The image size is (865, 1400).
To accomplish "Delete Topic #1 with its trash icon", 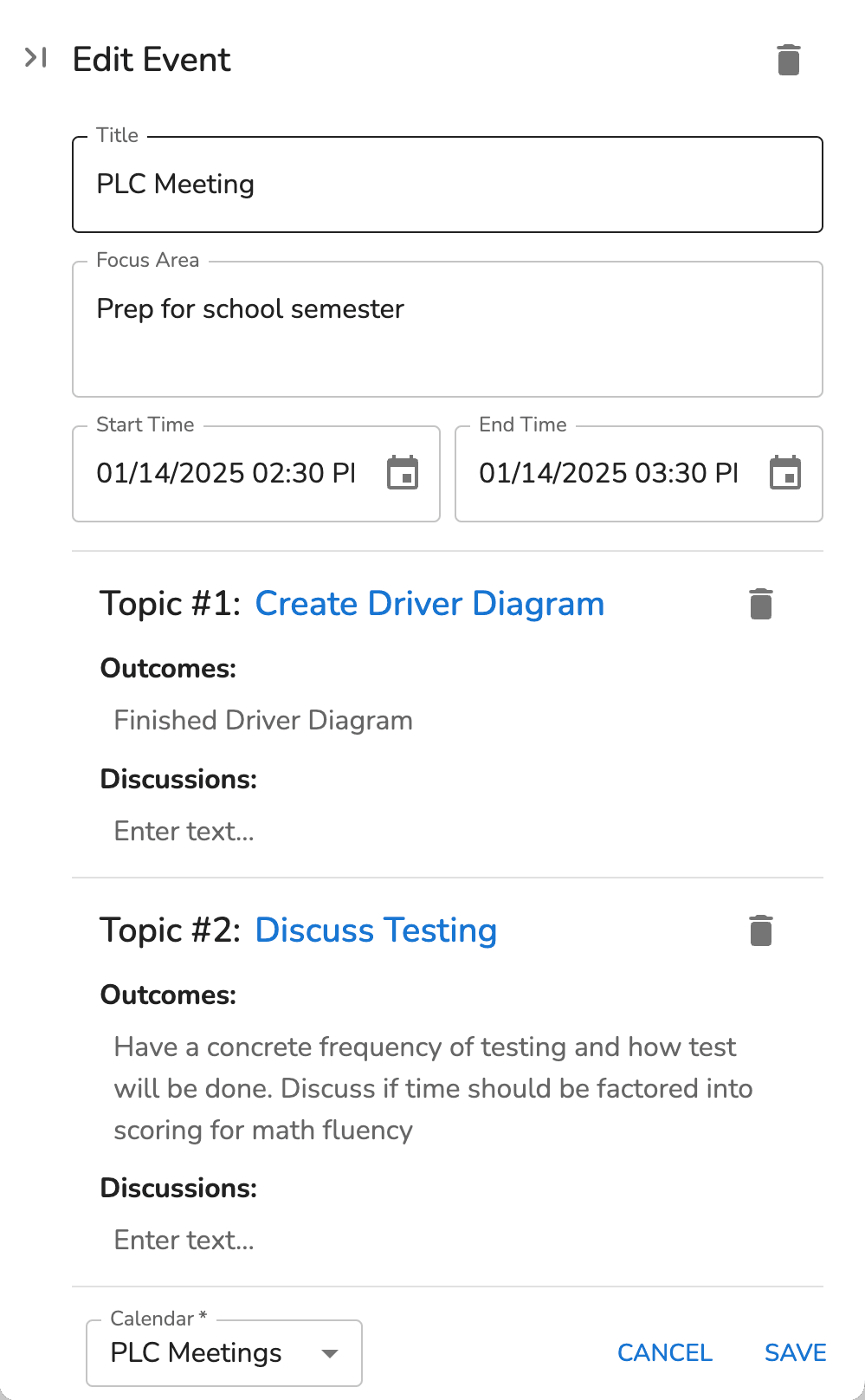I will coord(761,604).
